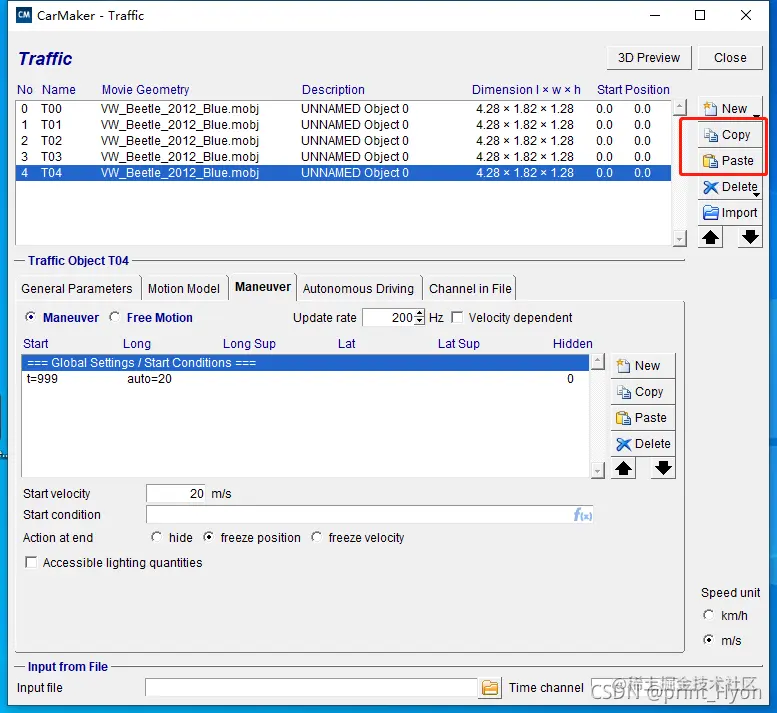Select the t=999 auto=20 maneuver row
This screenshot has width=777, height=713.
[305, 379]
